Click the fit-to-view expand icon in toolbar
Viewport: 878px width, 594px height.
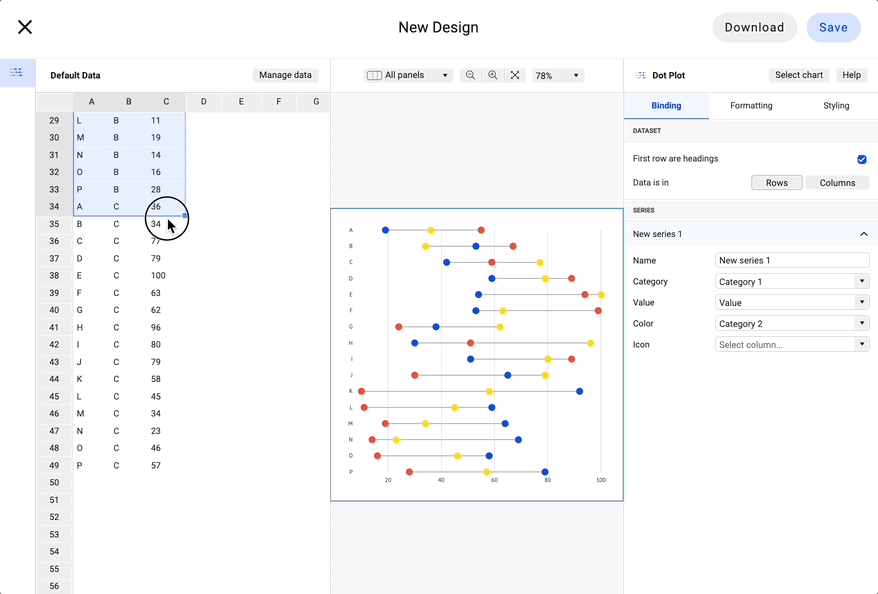(514, 75)
